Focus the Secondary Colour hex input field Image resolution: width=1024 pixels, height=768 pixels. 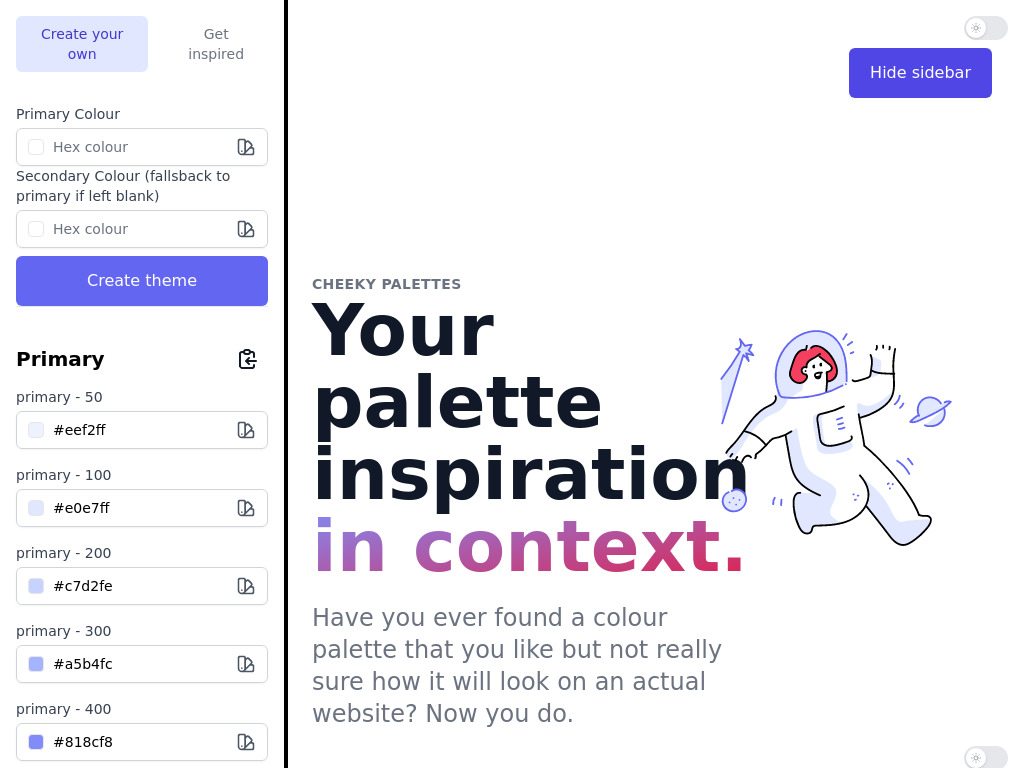click(x=142, y=229)
